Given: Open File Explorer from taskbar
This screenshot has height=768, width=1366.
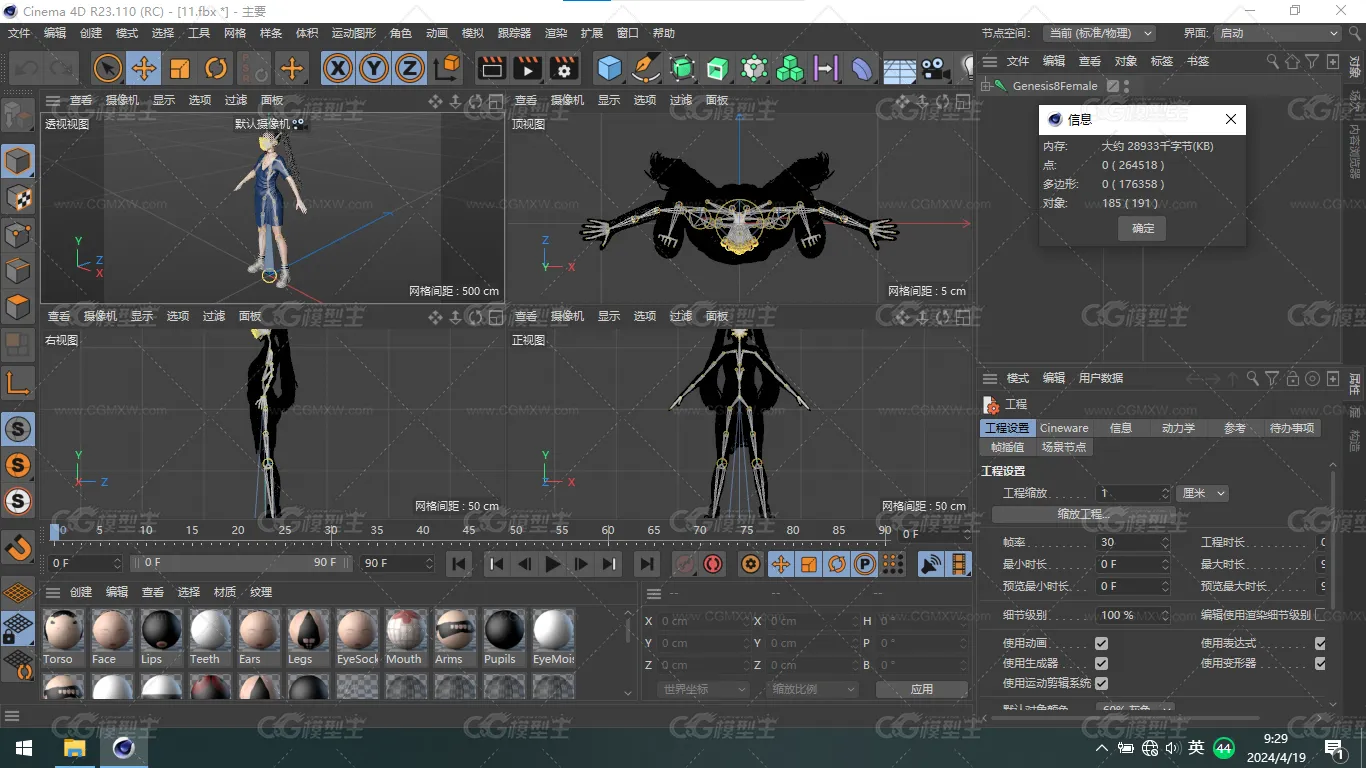Looking at the screenshot, I should pyautogui.click(x=74, y=748).
